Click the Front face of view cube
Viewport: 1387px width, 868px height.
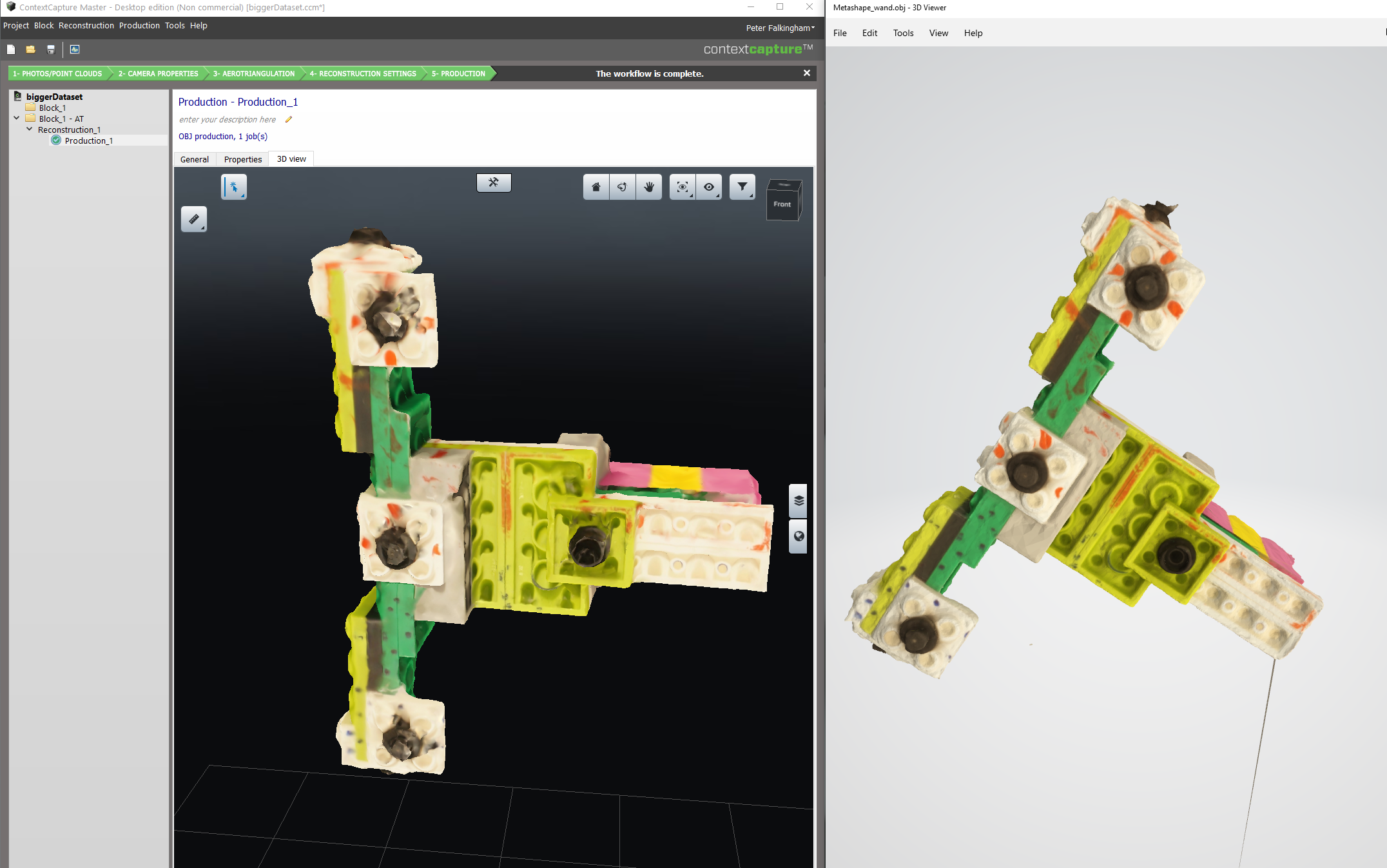coord(782,204)
